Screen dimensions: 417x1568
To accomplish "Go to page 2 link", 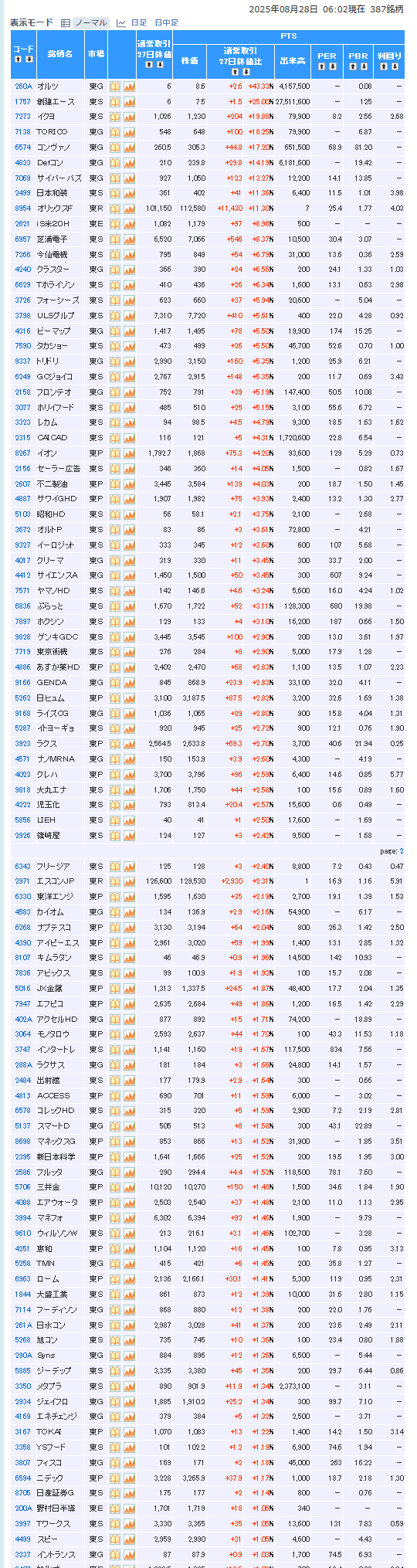I will click(402, 851).
